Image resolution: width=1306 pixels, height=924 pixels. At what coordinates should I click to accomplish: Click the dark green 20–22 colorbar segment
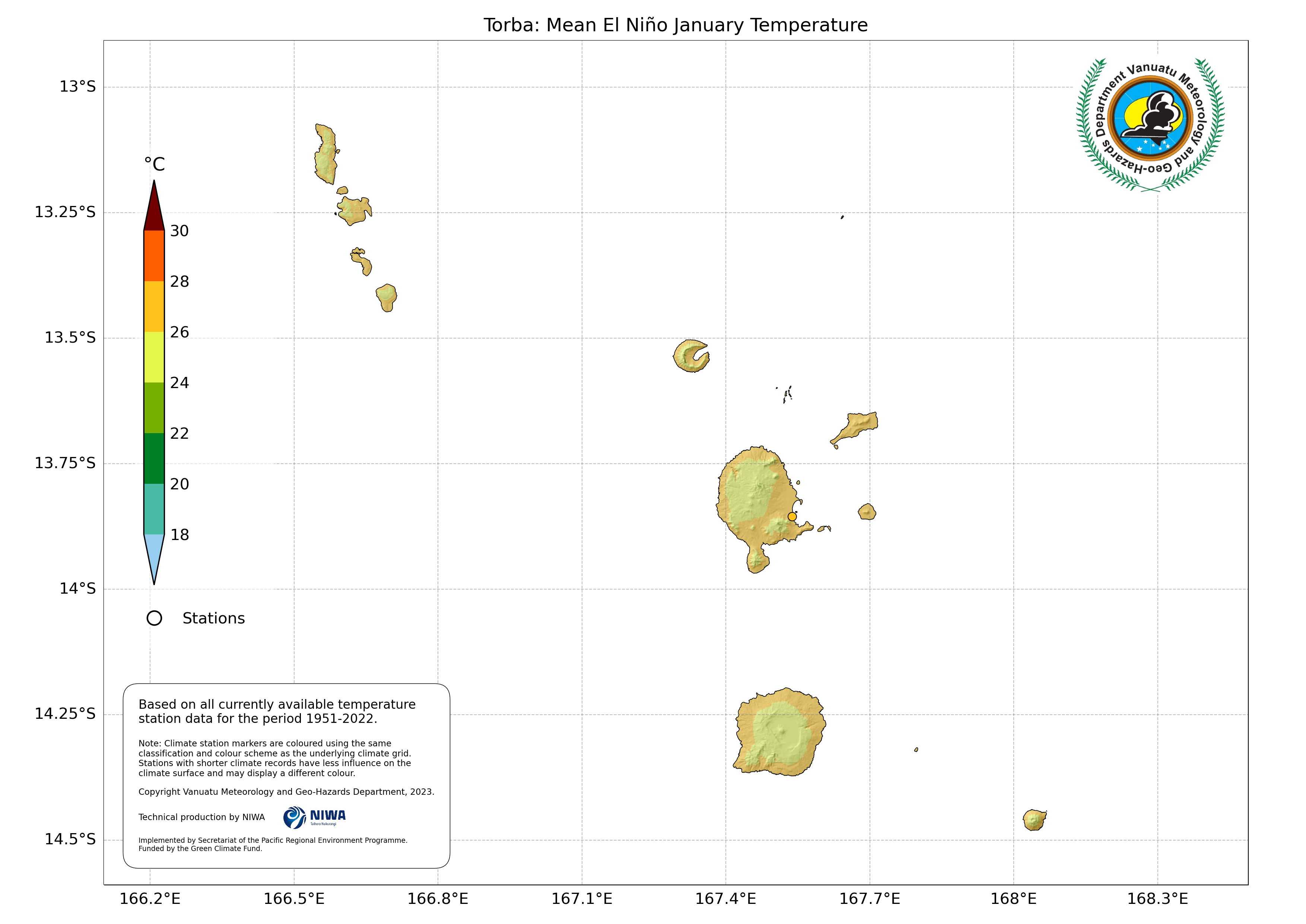[x=154, y=458]
